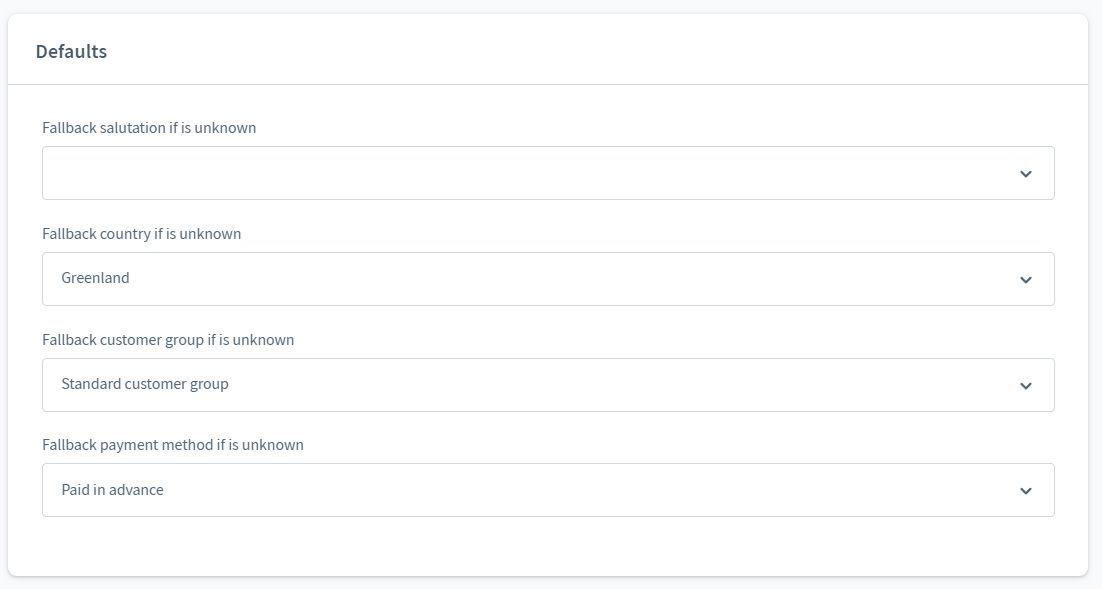Image resolution: width=1102 pixels, height=589 pixels.
Task: Click the 'Fallback payment method if is unknown' label
Action: click(x=173, y=445)
